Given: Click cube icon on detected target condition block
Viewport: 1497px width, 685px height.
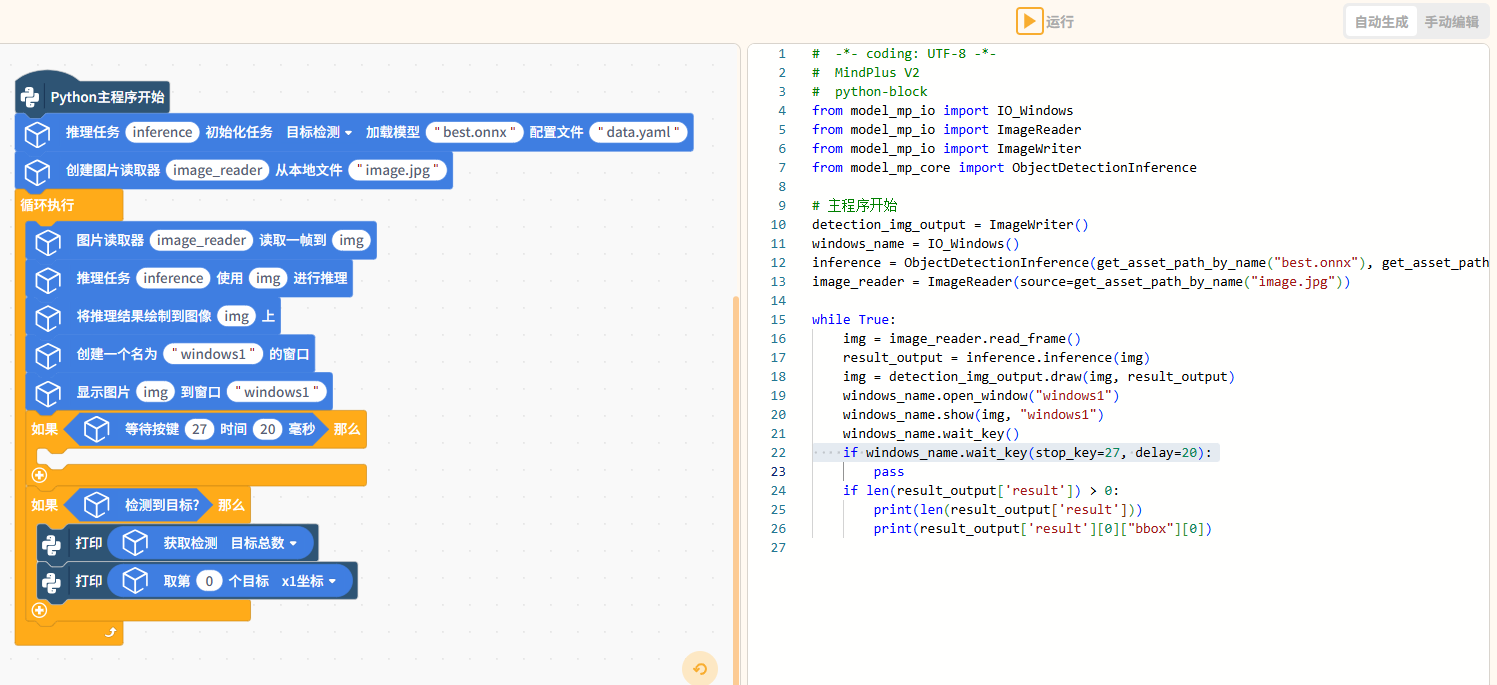Looking at the screenshot, I should click(x=96, y=505).
